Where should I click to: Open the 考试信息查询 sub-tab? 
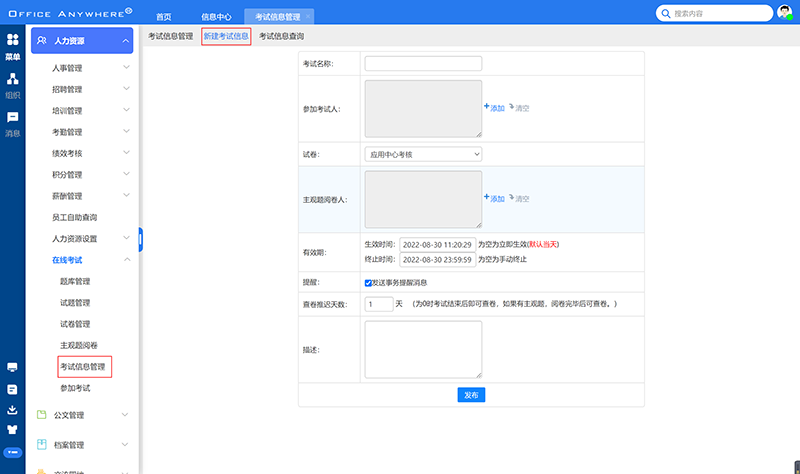[x=282, y=36]
